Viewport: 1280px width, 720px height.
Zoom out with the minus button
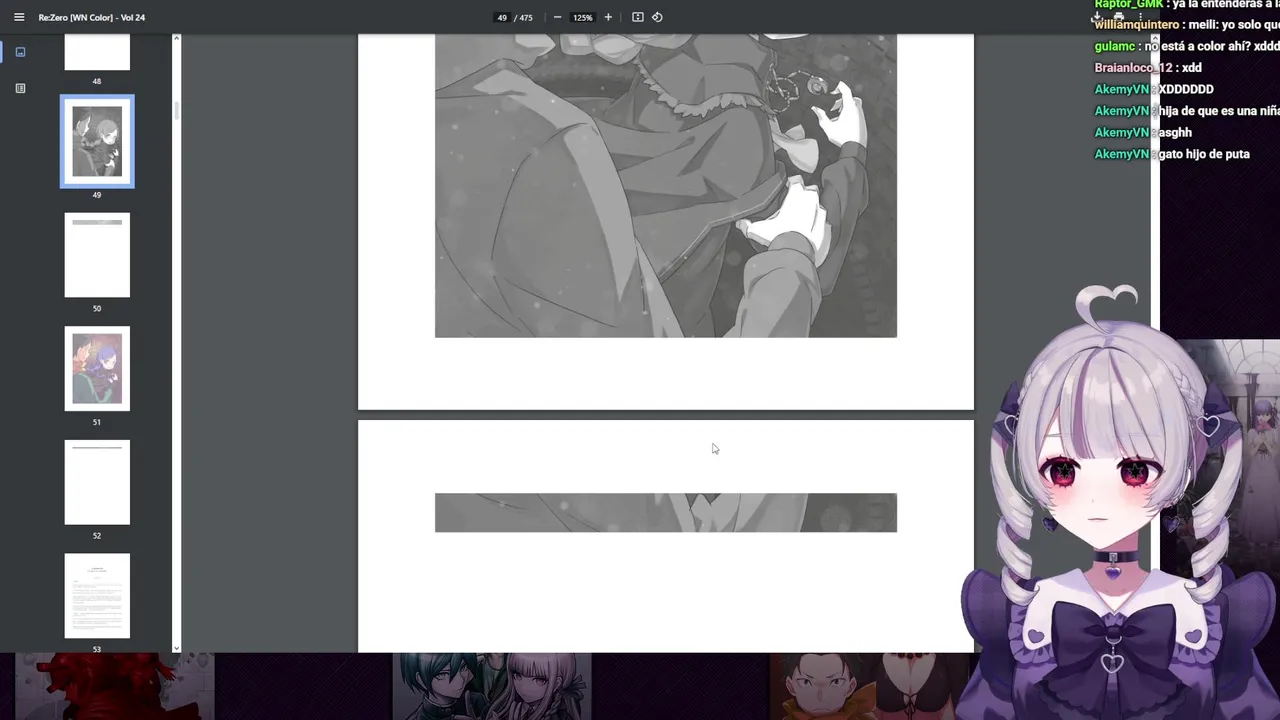[557, 17]
